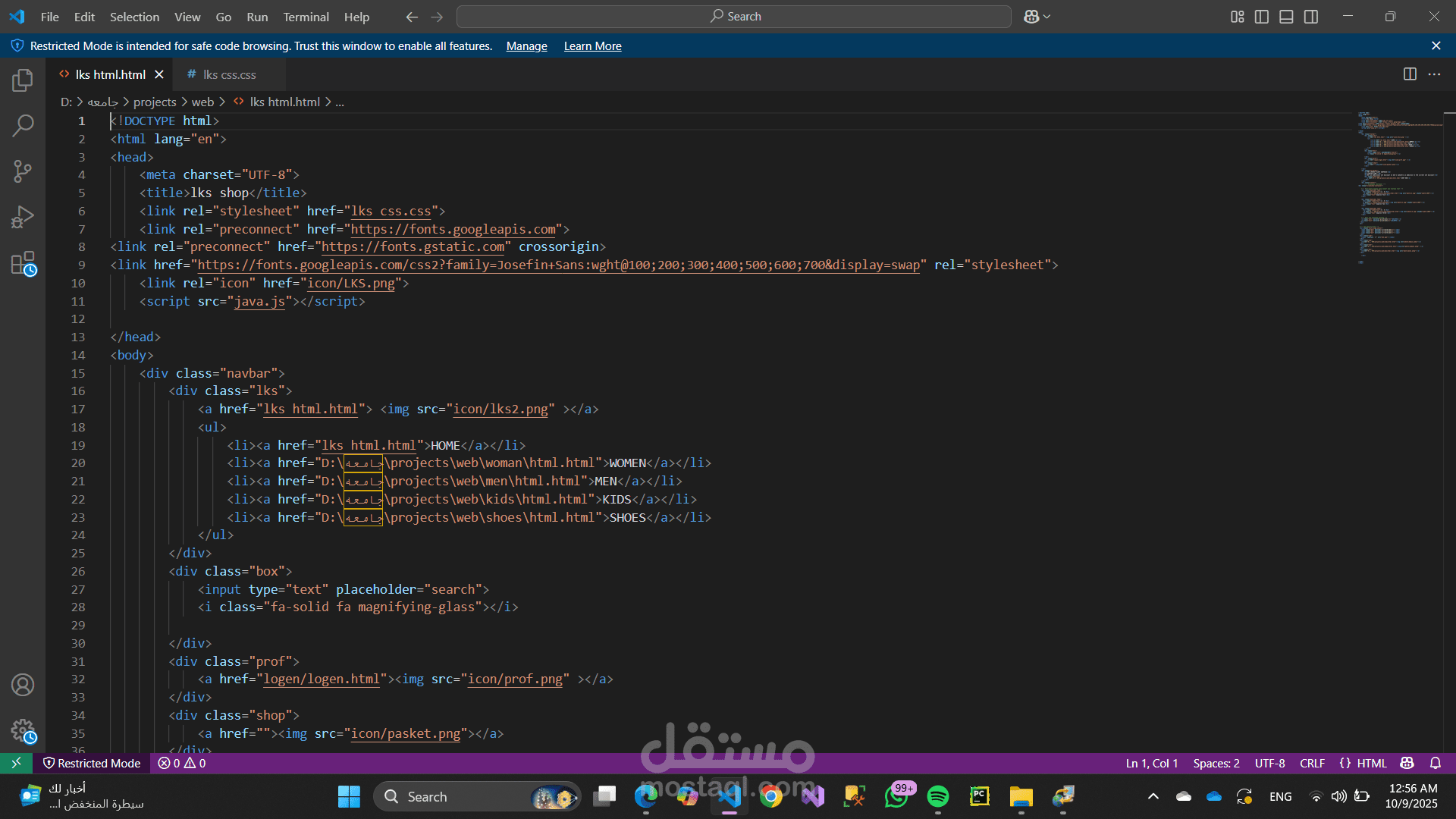Viewport: 1456px width, 819px height.
Task: Click the Manage link in restricted banner
Action: pyautogui.click(x=526, y=46)
